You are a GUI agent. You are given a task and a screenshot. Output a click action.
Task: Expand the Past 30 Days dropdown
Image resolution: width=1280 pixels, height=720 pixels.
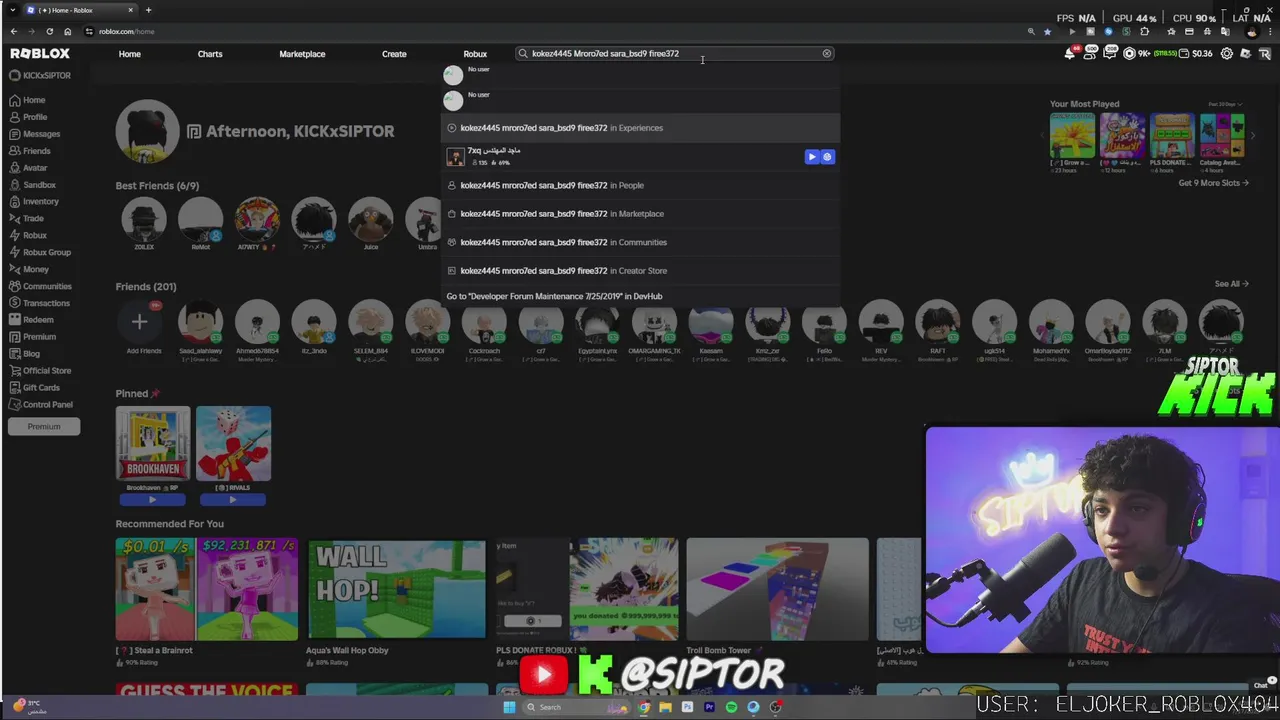[x=1225, y=104]
